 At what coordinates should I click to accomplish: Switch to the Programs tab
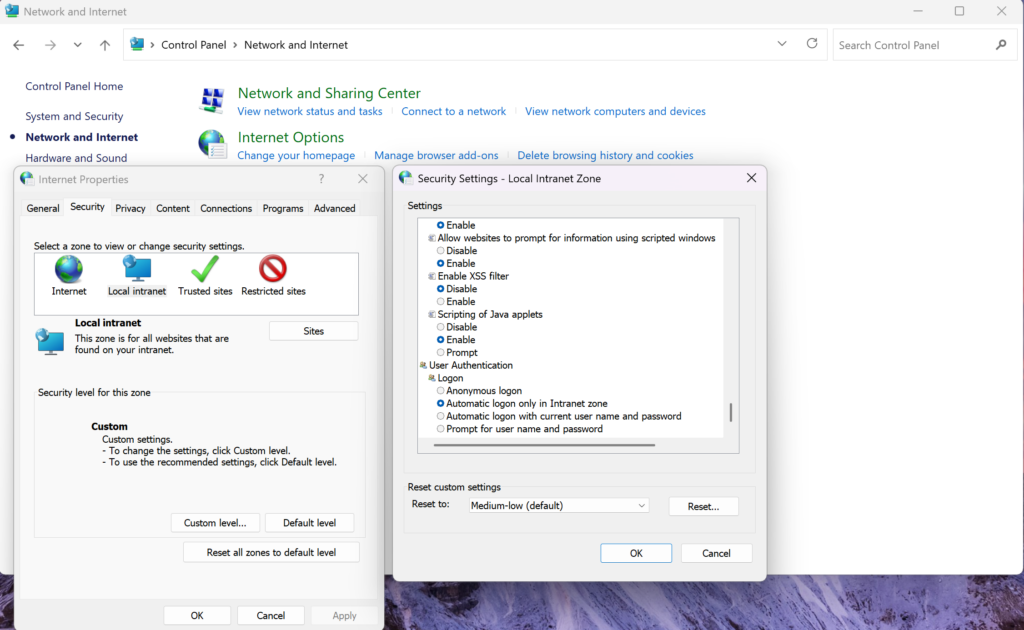coord(283,208)
